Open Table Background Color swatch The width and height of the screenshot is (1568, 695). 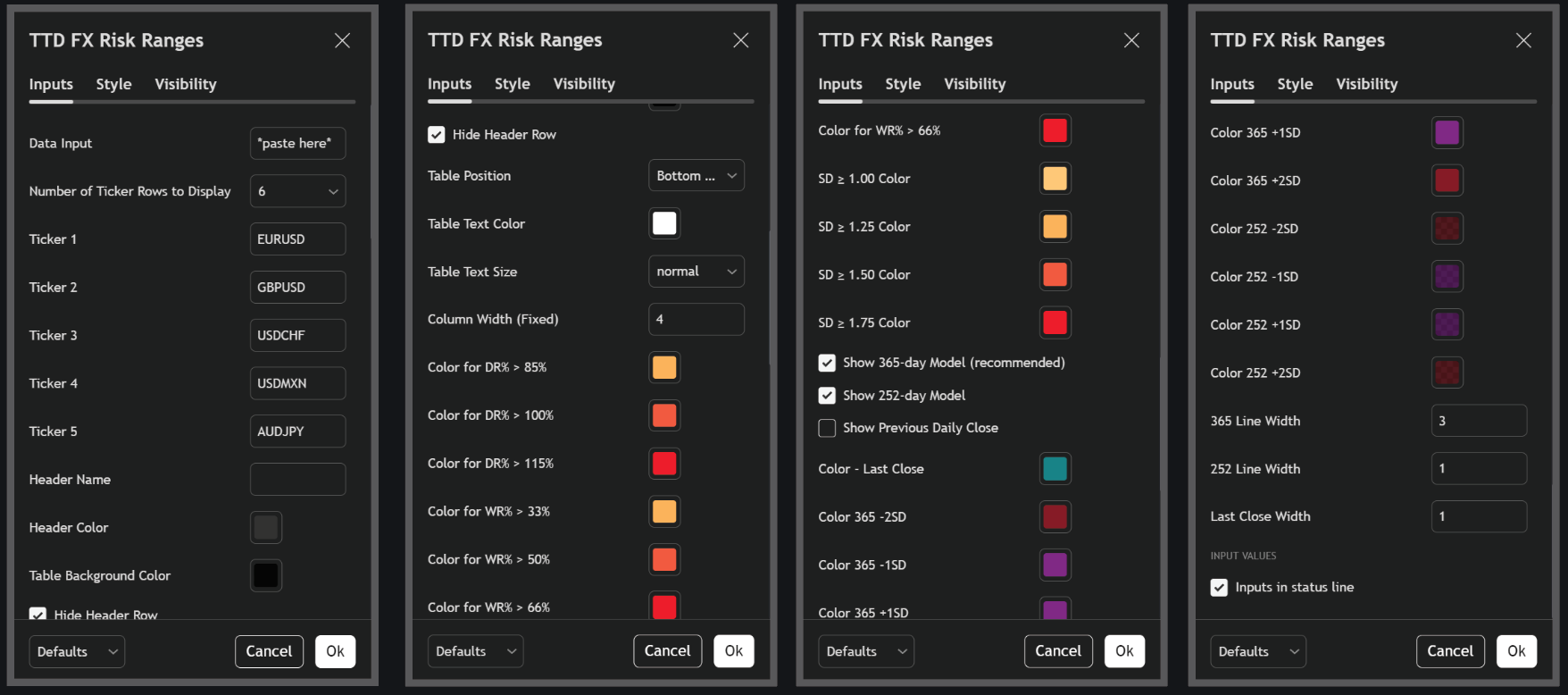(266, 576)
